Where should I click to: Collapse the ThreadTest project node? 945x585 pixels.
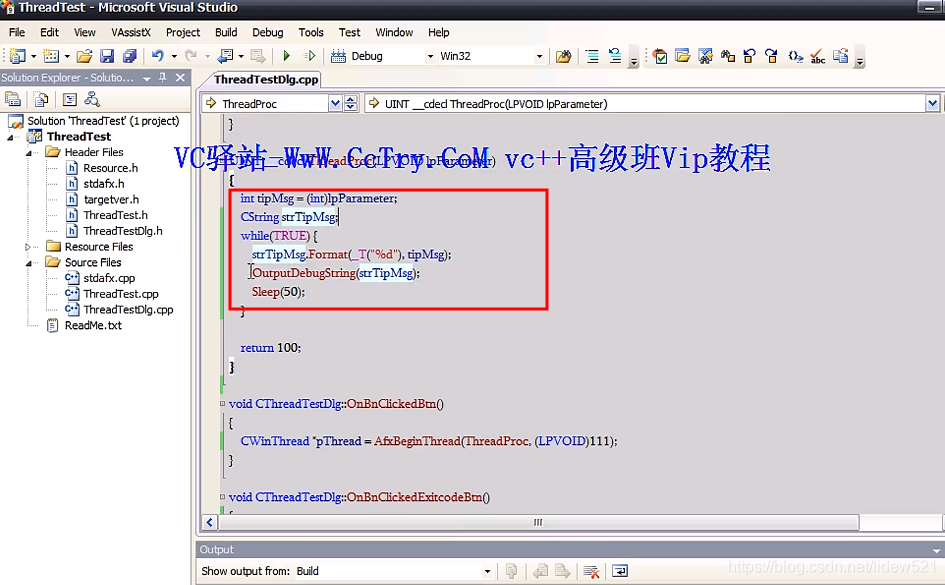[x=10, y=137]
